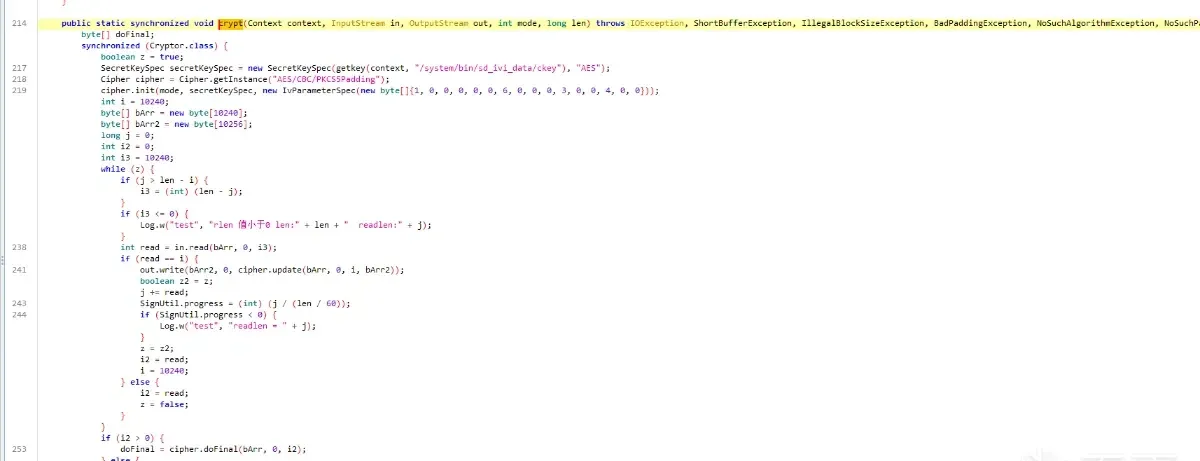1200x461 pixels.
Task: Click cipher.init call on line 219
Action: (x=130, y=90)
